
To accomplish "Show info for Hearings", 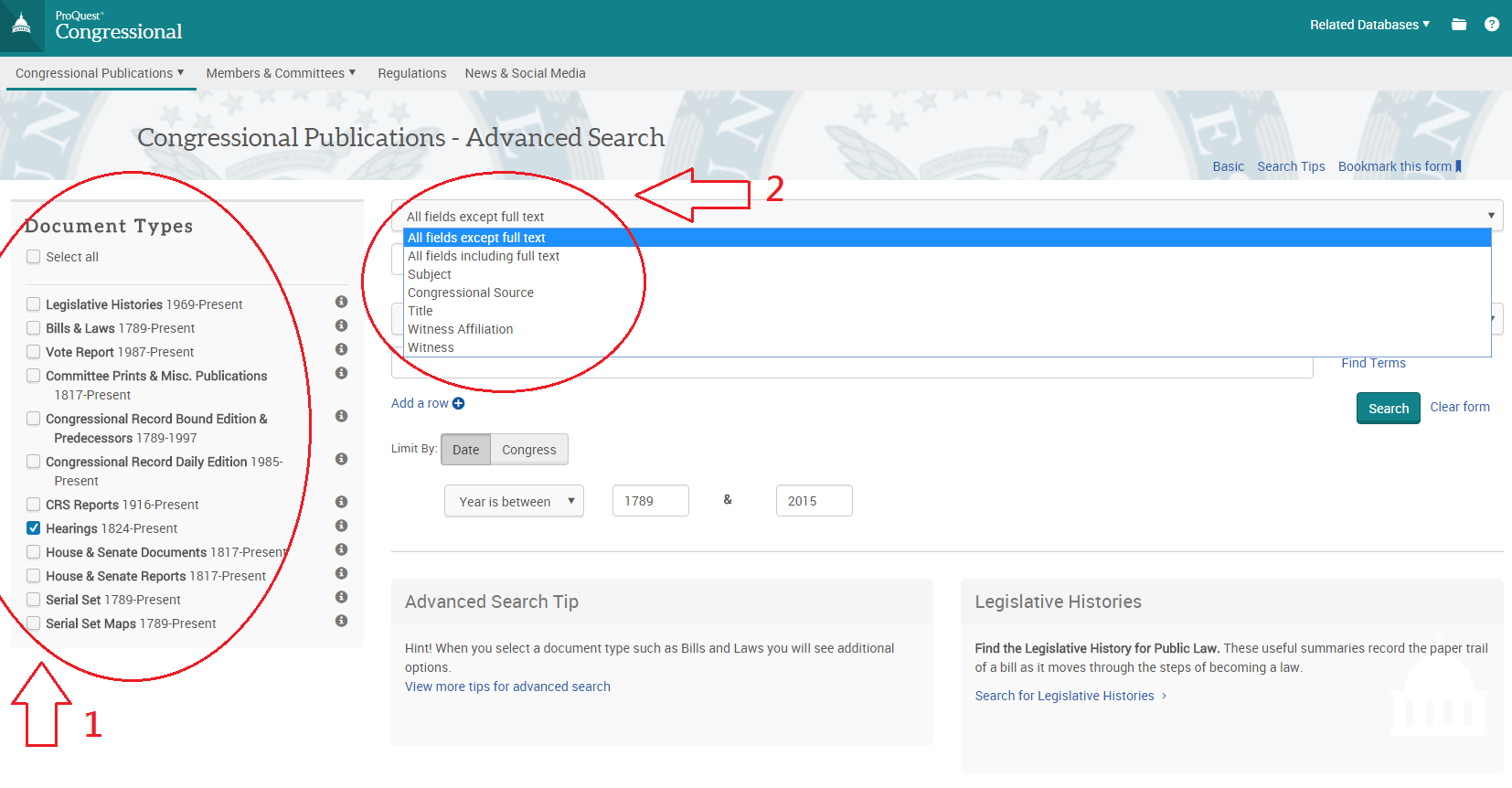I will [341, 526].
